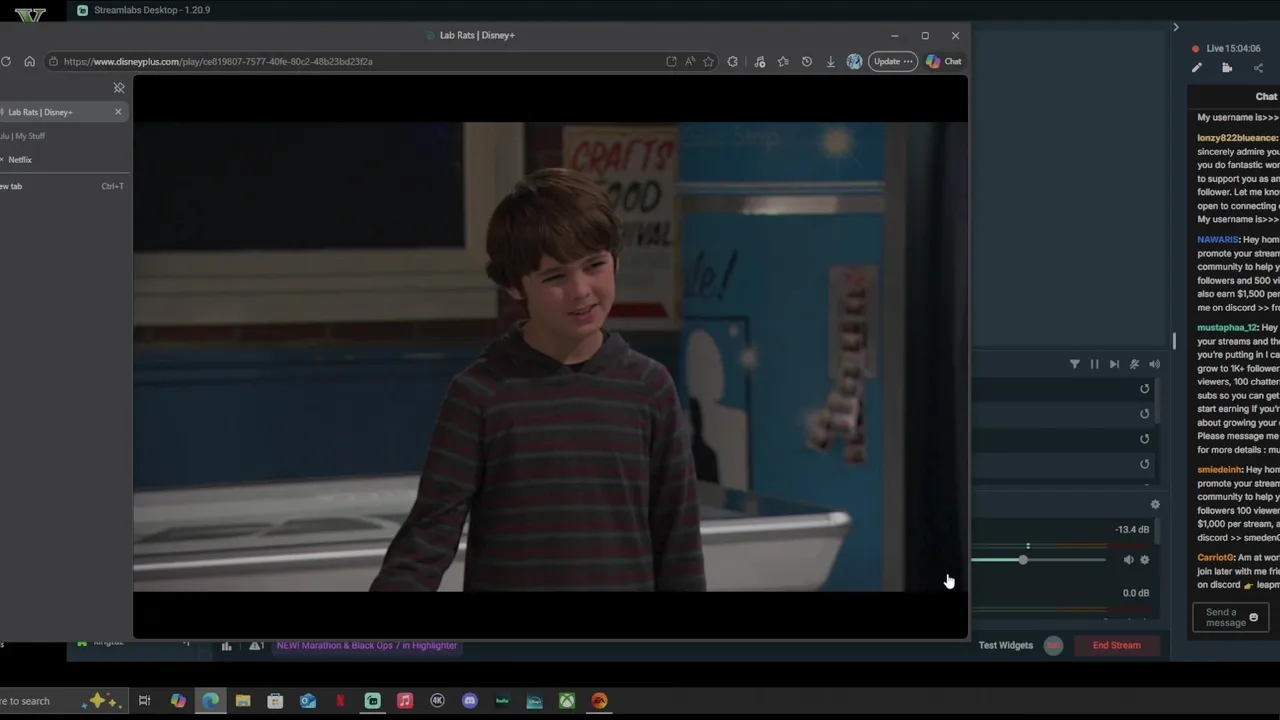Open the browser favorites list icon
Screen dimensions: 1280x720
click(x=783, y=61)
